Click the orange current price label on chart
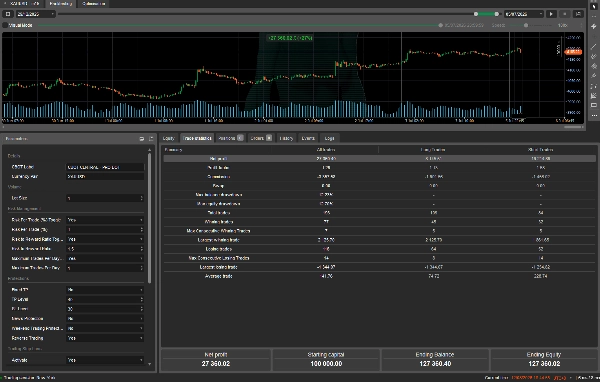Screen dimensions: 600x382 (x=573, y=52)
